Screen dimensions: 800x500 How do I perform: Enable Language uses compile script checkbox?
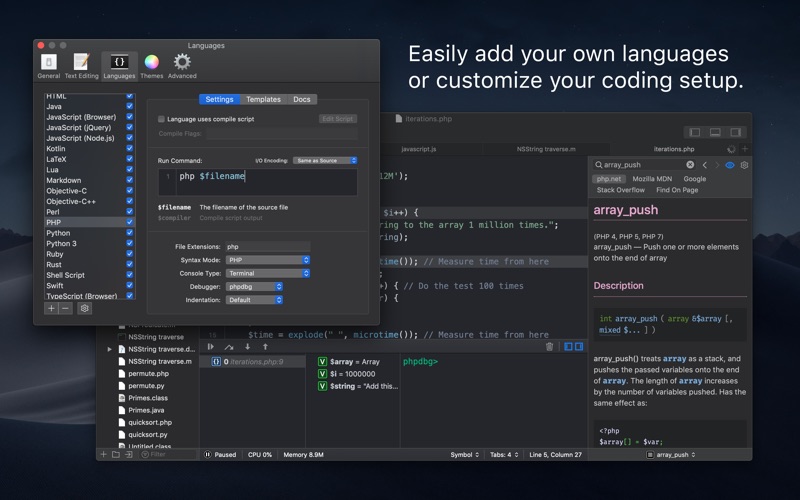tap(162, 119)
